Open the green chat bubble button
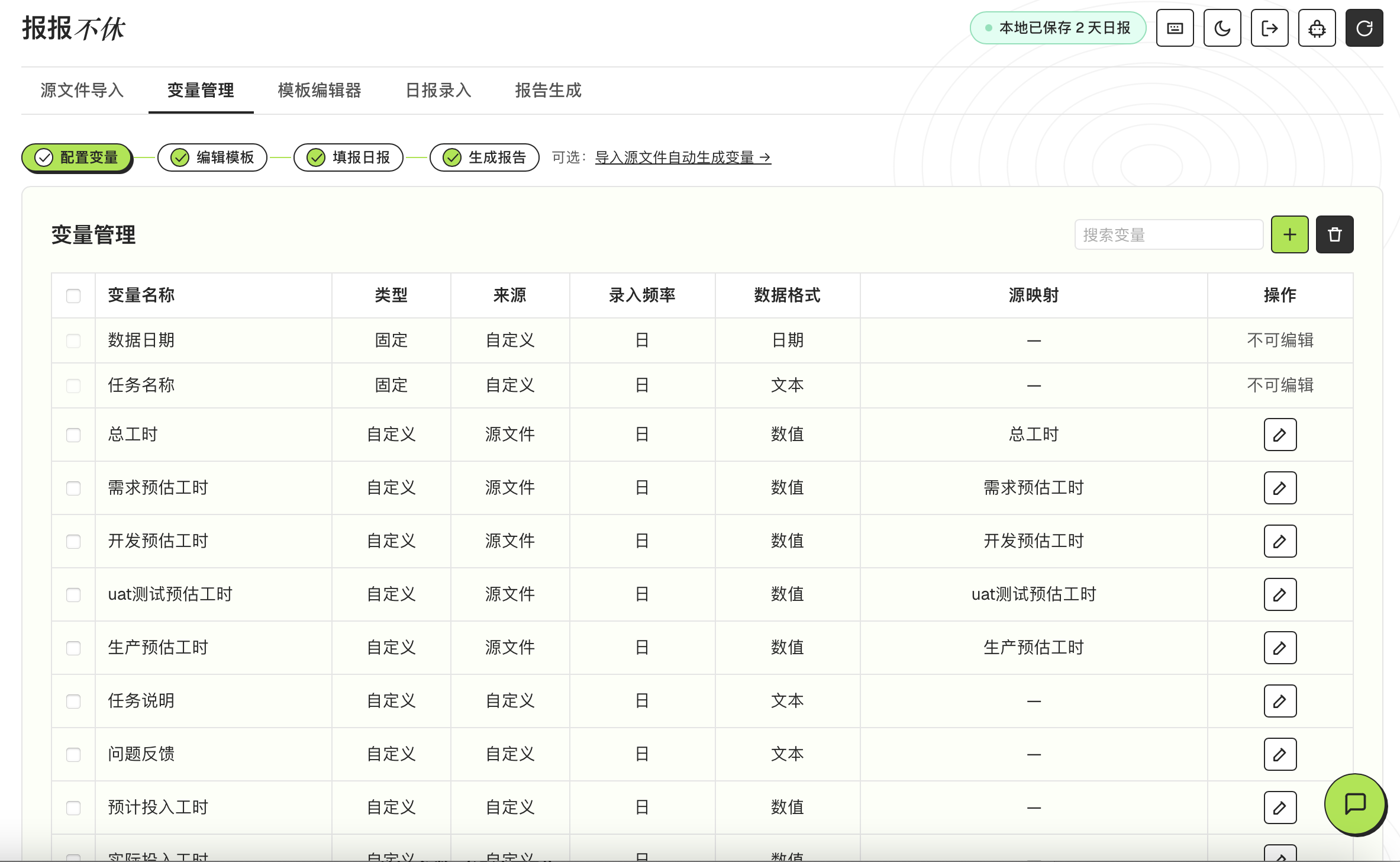 1355,803
